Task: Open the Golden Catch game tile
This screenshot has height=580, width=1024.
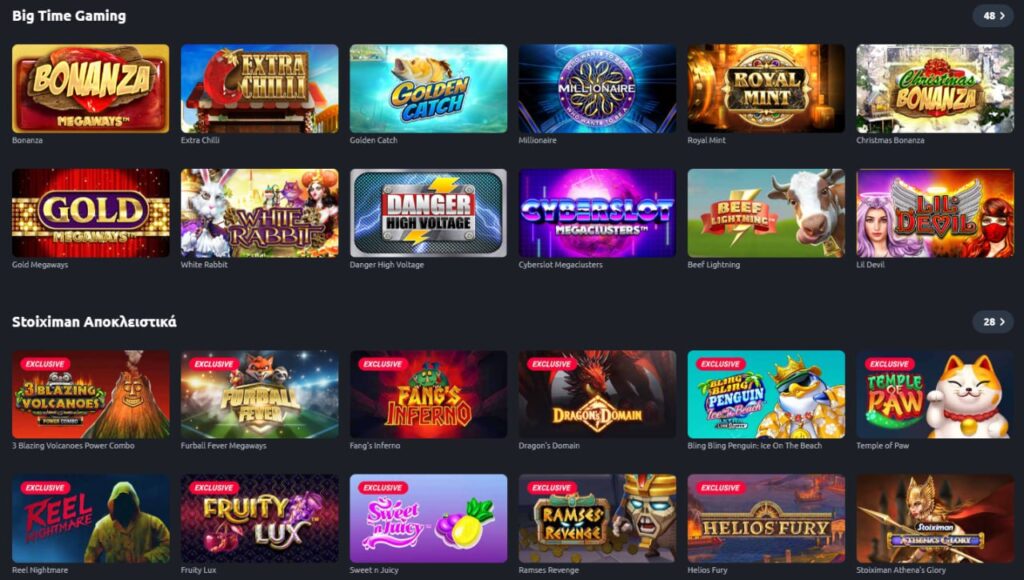Action: pyautogui.click(x=428, y=89)
